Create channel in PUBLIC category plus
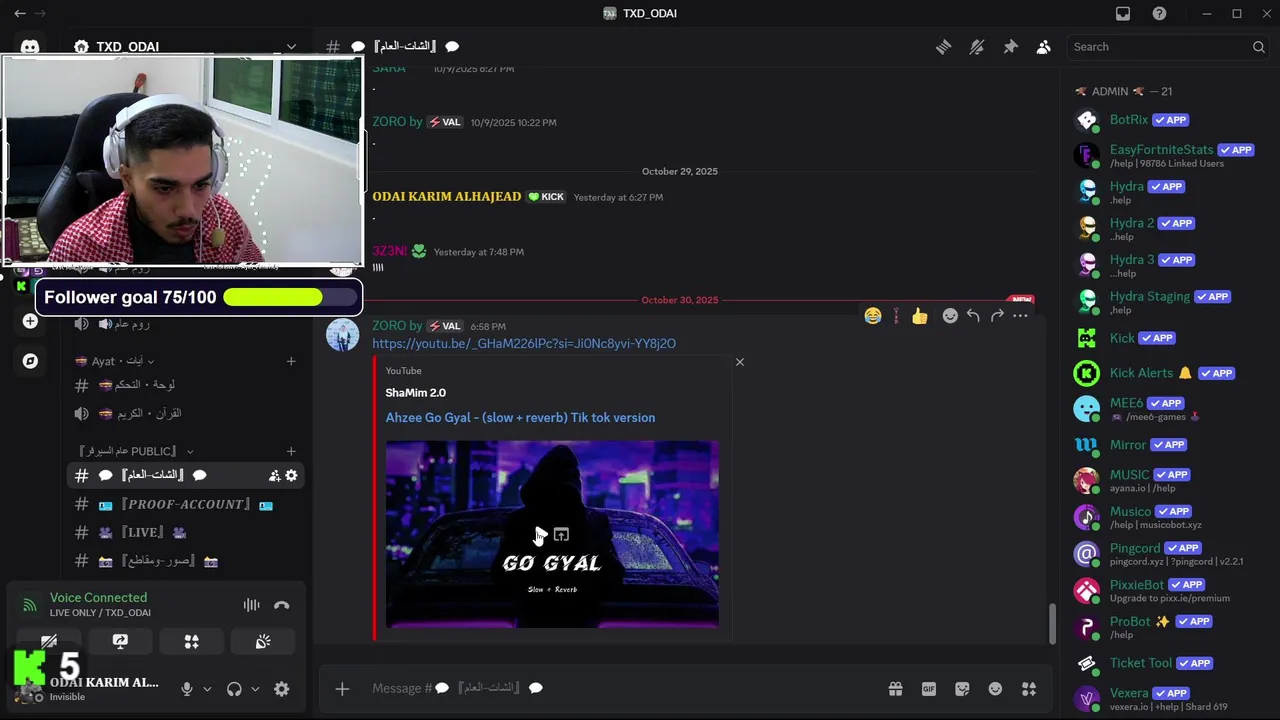 [291, 452]
